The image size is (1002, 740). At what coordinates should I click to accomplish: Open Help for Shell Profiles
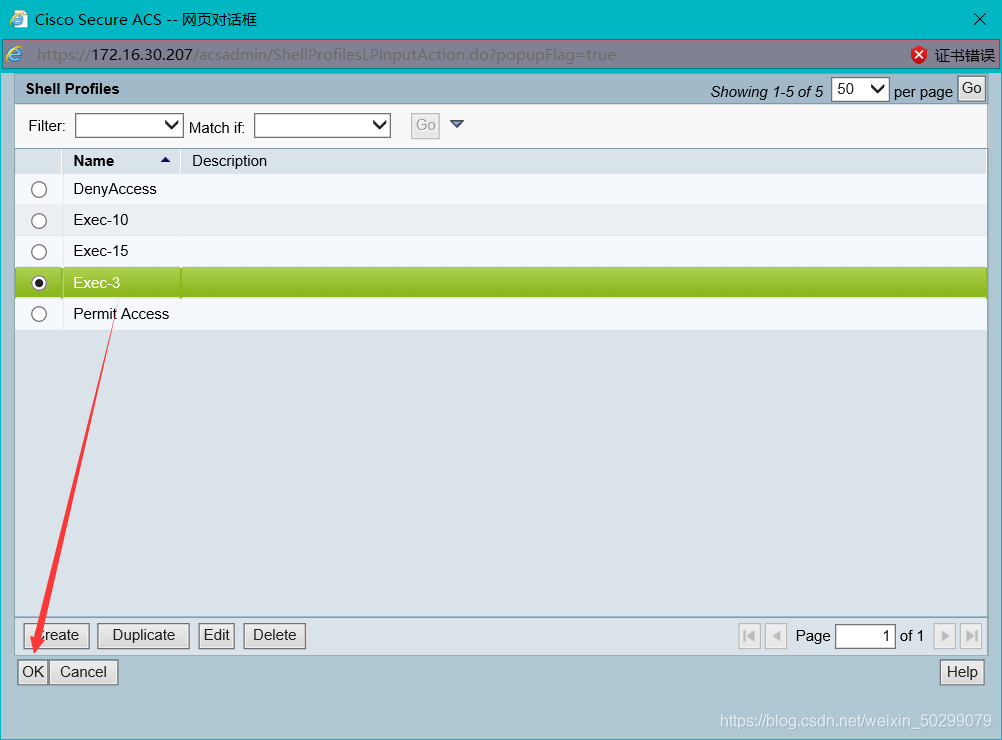(962, 672)
